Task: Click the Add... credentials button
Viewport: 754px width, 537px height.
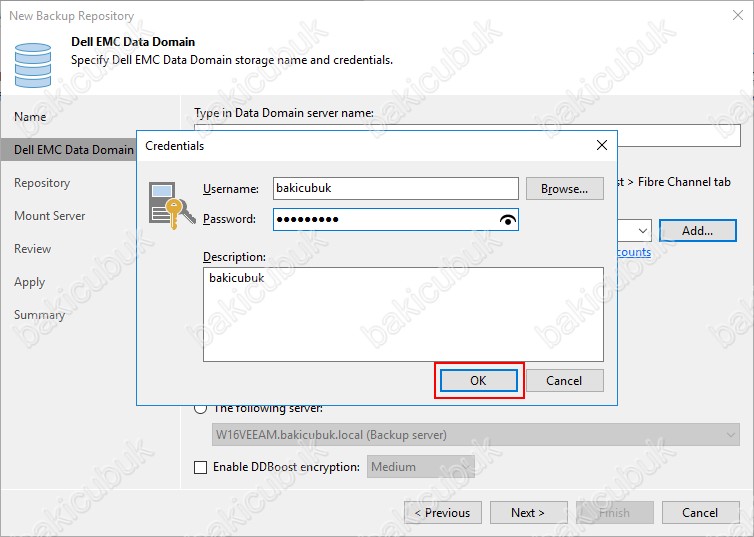Action: point(697,231)
